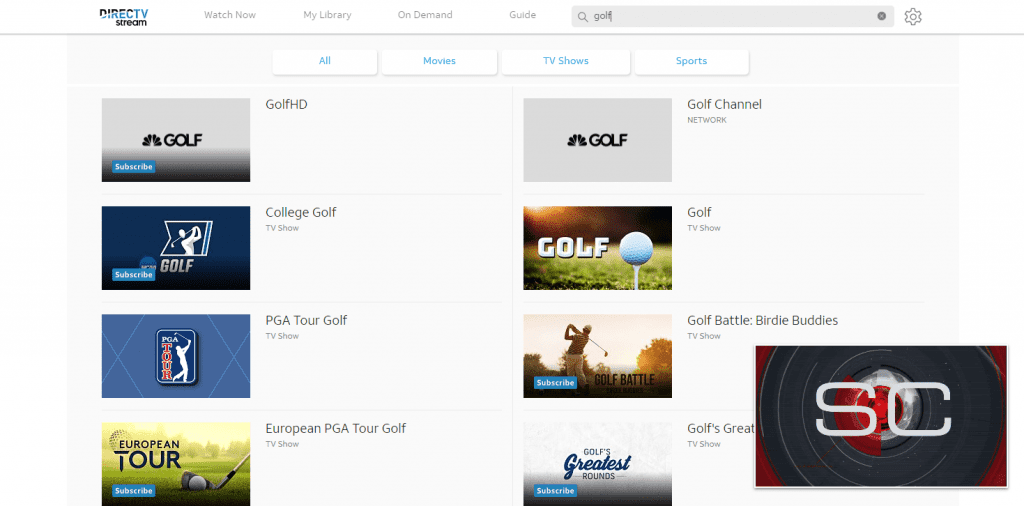This screenshot has width=1024, height=506.
Task: Open the Guide
Action: [x=522, y=15]
